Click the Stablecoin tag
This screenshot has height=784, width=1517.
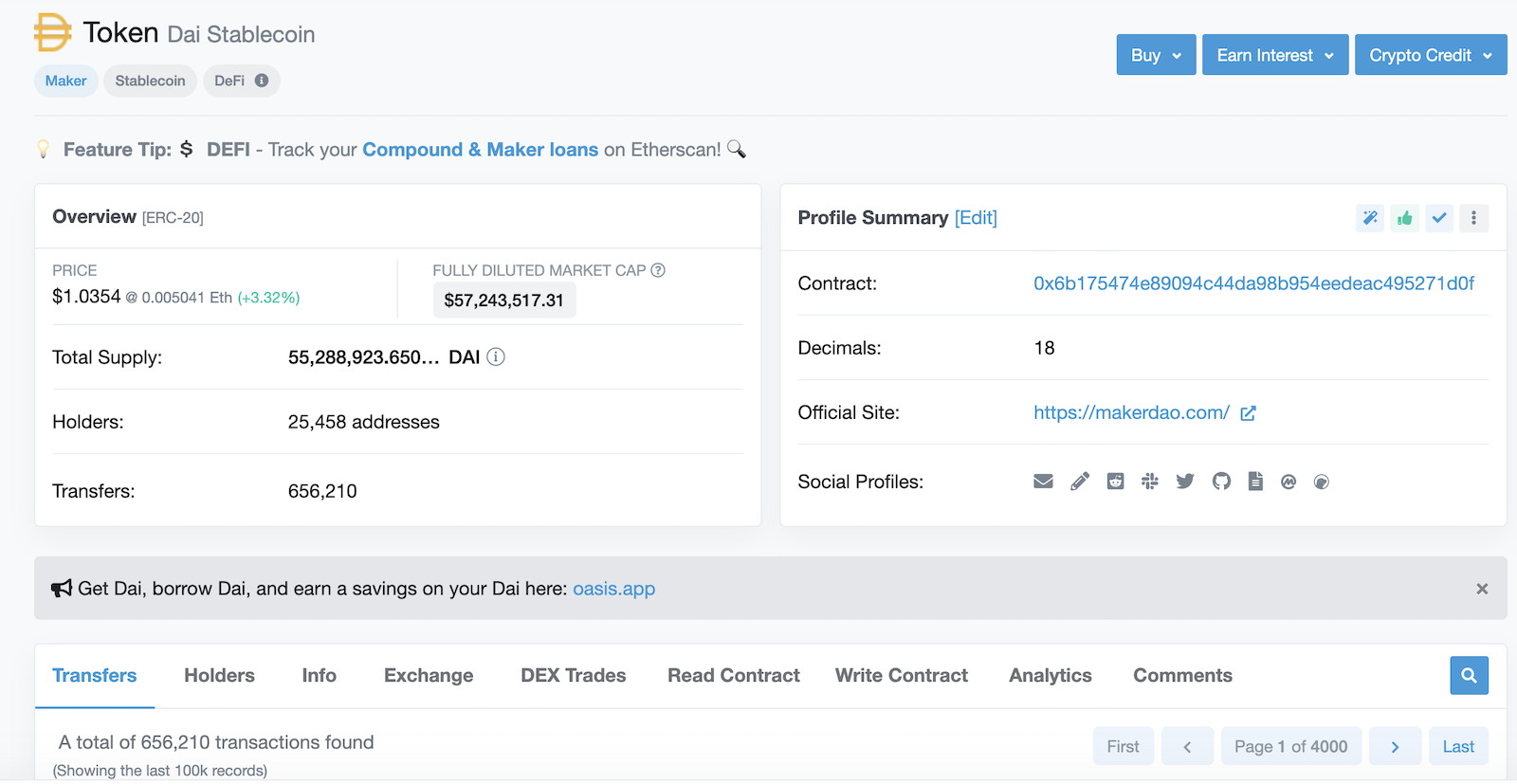pyautogui.click(x=151, y=81)
